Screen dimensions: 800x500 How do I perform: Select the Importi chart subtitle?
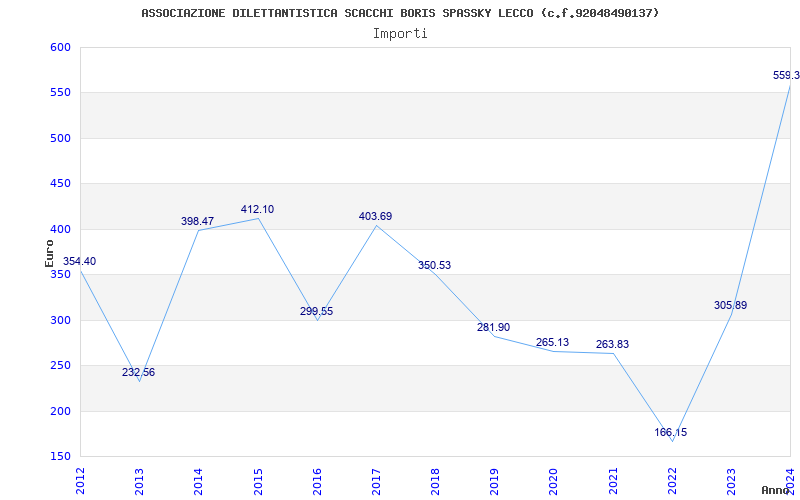point(400,34)
